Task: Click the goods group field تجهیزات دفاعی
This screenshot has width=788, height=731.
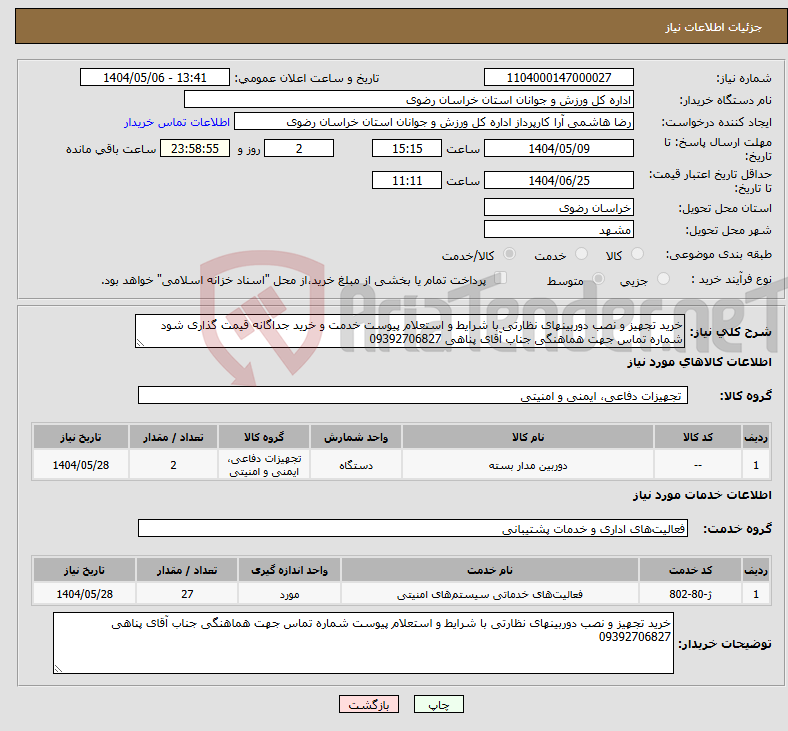Action: pos(413,395)
